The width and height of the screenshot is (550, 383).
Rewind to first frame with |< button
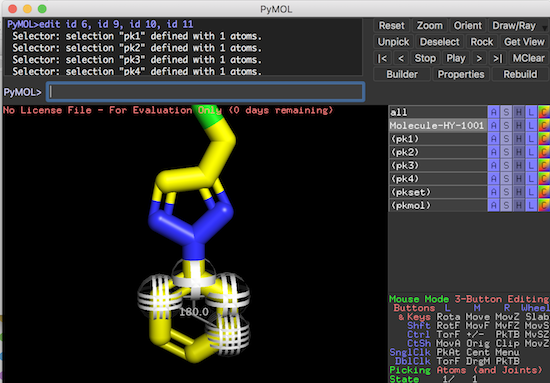click(x=382, y=58)
